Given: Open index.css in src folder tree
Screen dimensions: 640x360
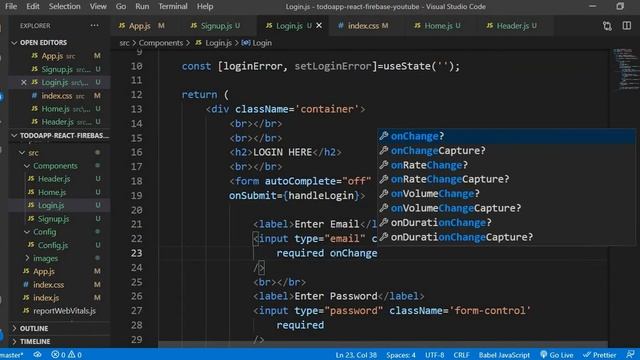Looking at the screenshot, I should point(59,284).
